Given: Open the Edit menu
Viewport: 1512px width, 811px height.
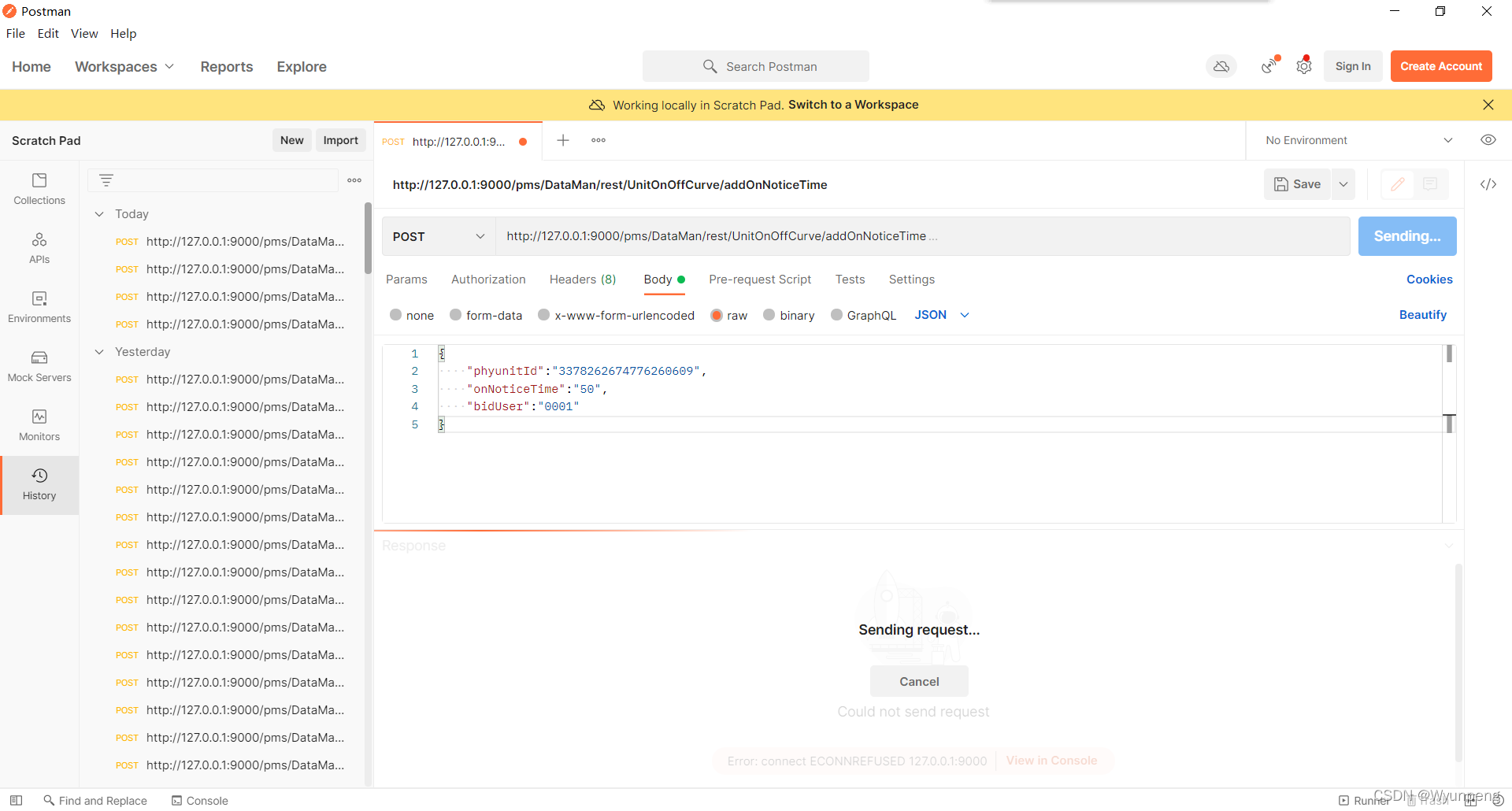Looking at the screenshot, I should 48,33.
